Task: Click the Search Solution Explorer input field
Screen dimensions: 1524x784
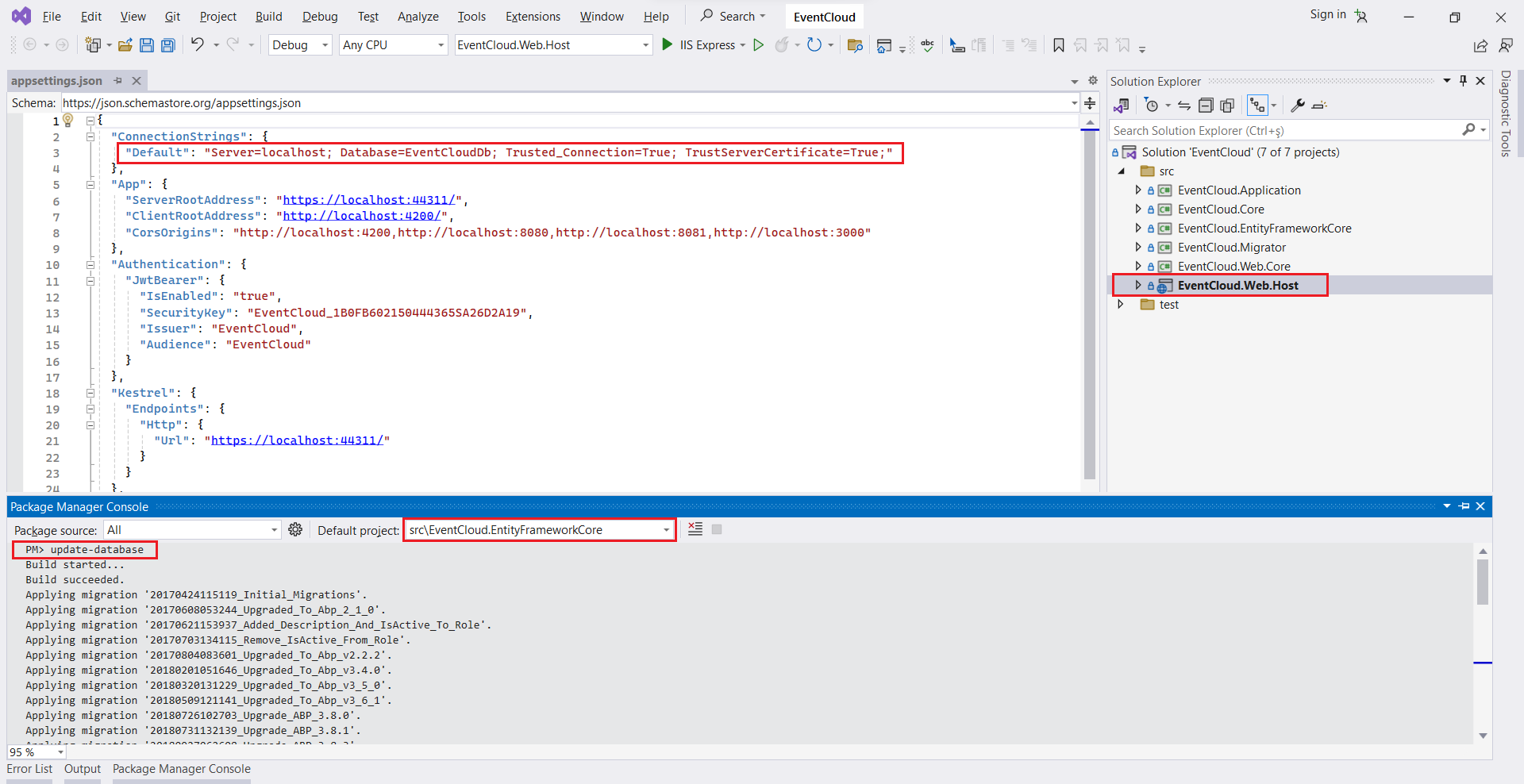Action: (1286, 131)
